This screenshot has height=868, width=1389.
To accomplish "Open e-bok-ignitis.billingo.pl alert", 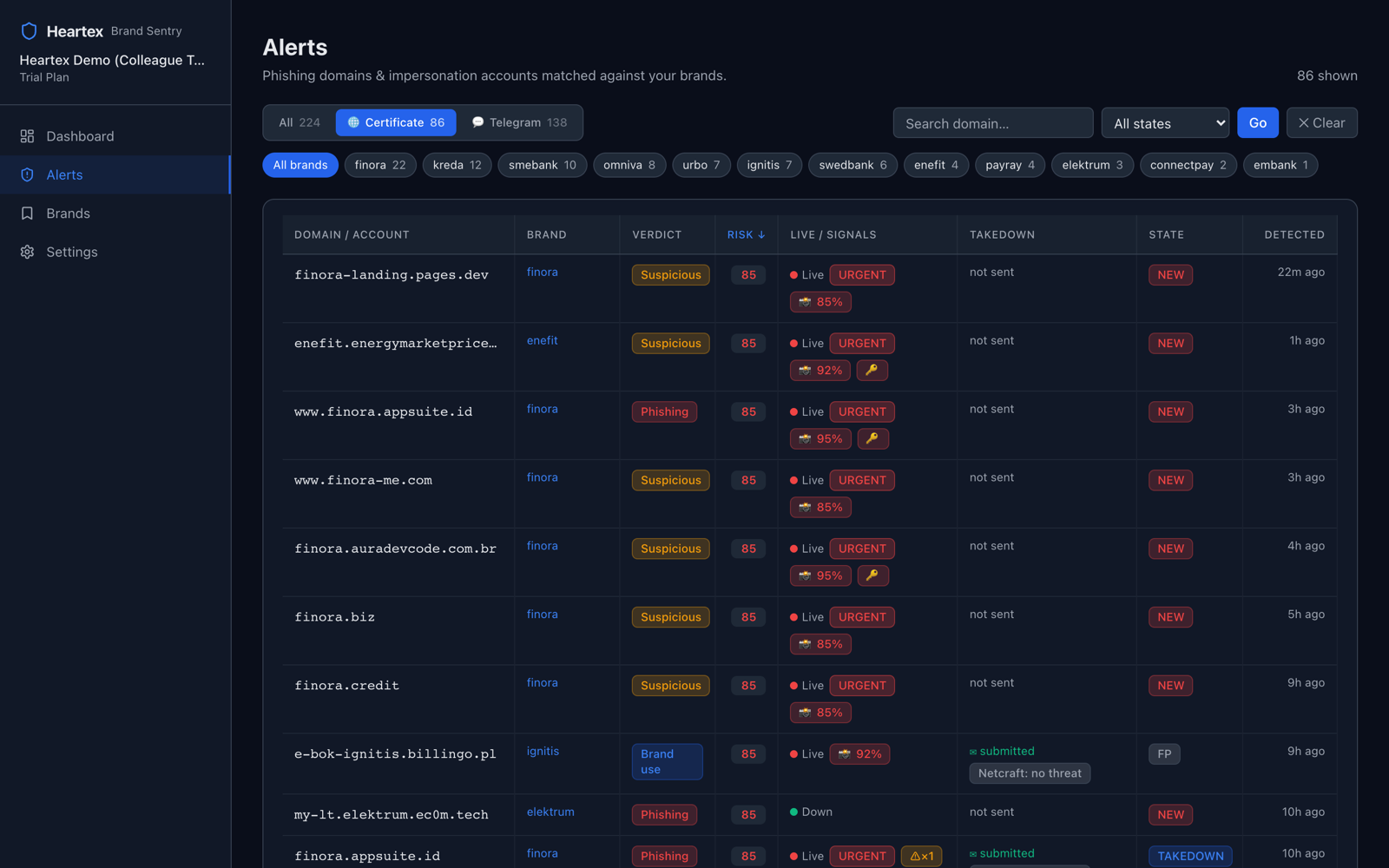I will (395, 754).
